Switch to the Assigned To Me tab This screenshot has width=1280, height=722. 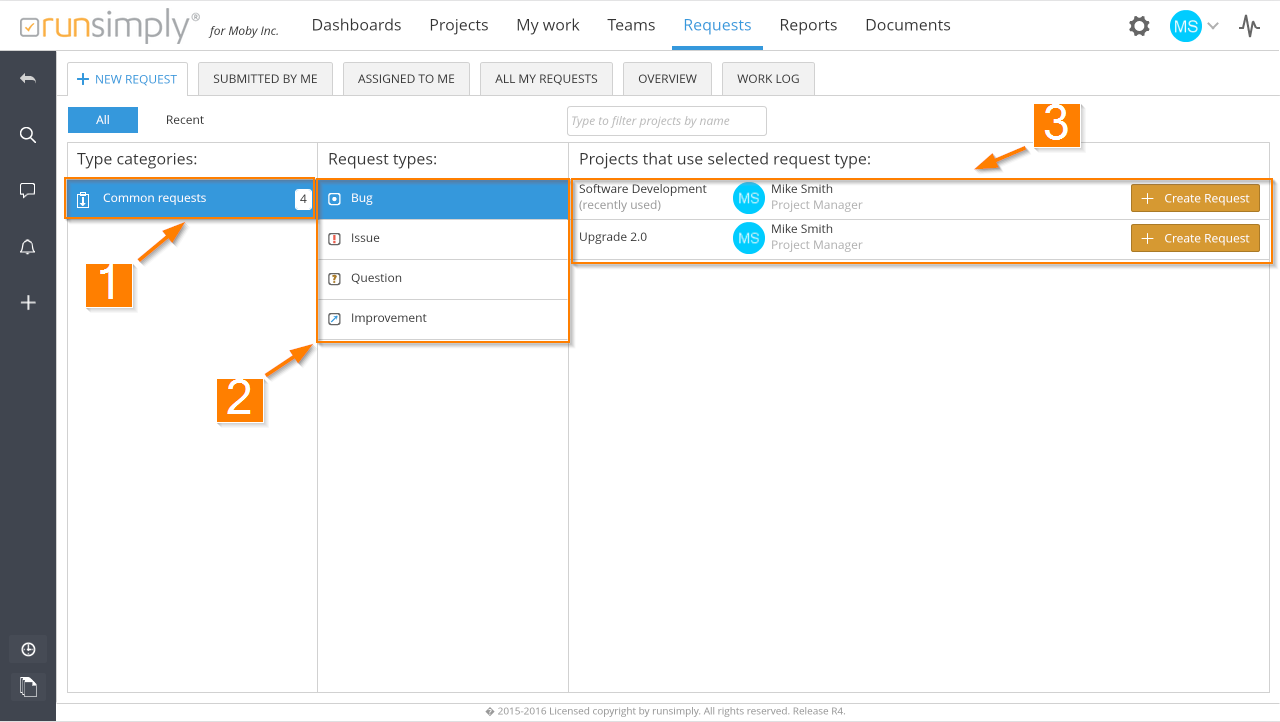(x=406, y=79)
